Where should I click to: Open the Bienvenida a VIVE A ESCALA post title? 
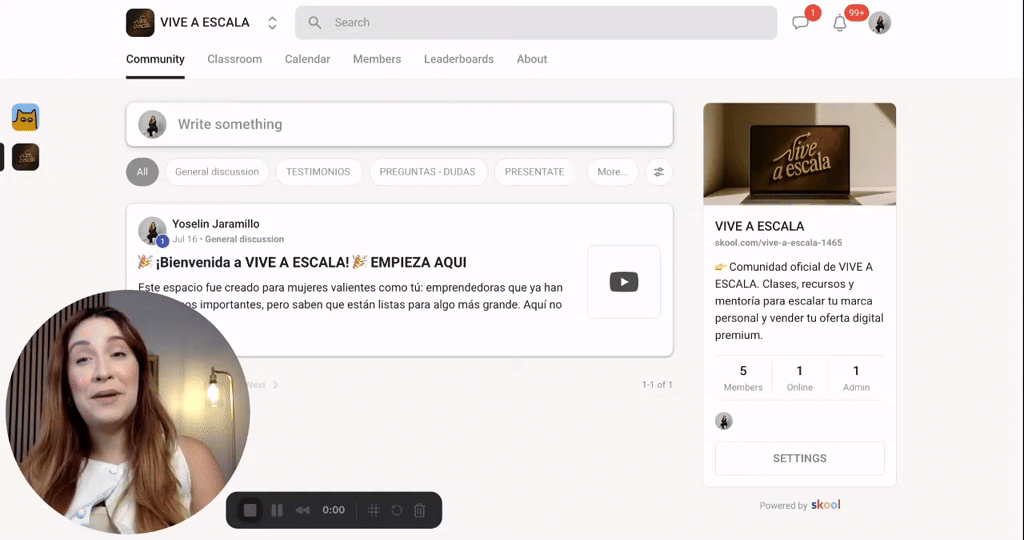(x=302, y=262)
